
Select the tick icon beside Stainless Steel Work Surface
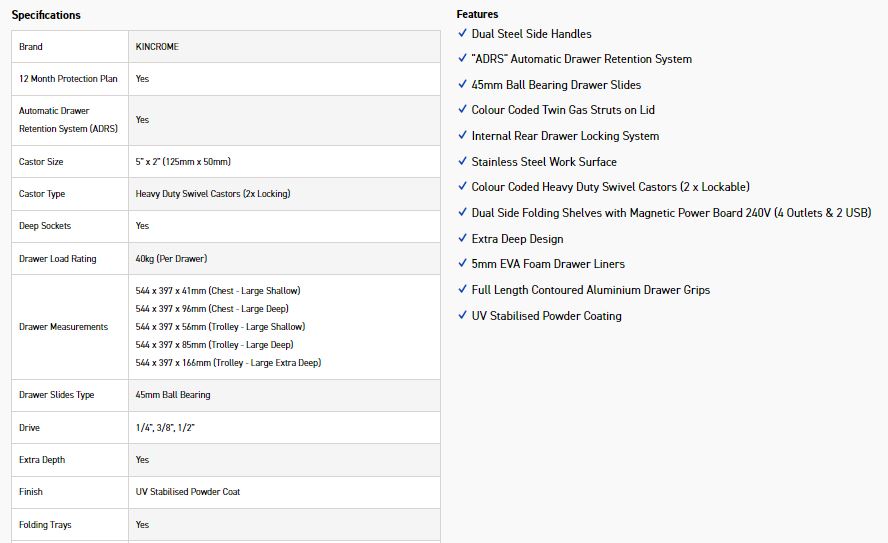point(462,161)
